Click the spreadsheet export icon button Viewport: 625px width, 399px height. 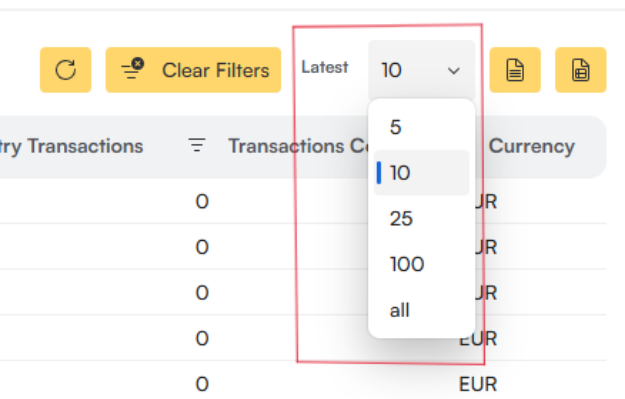(581, 70)
